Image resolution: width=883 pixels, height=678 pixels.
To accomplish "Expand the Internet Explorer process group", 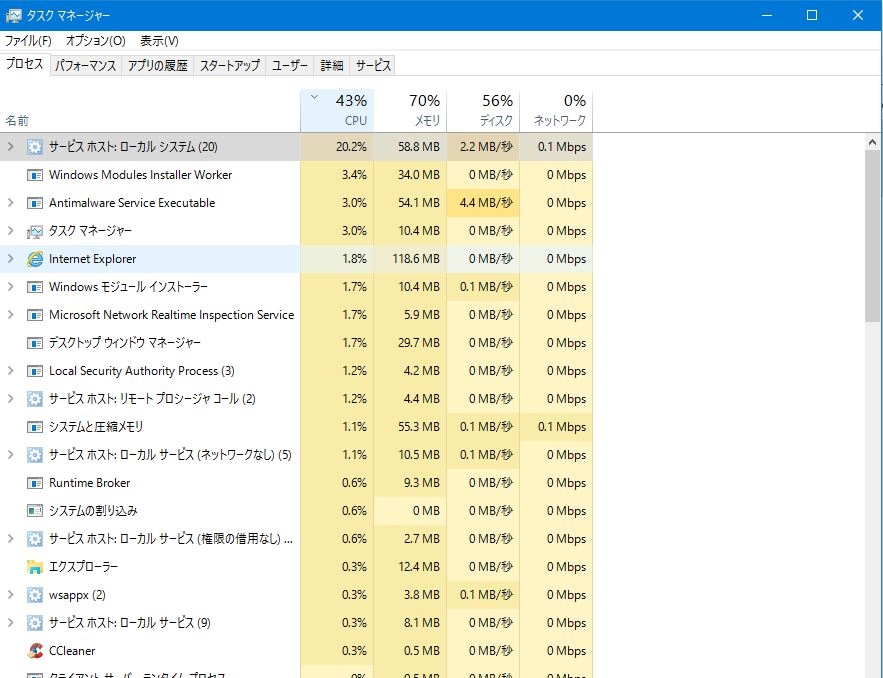I will tap(10, 259).
